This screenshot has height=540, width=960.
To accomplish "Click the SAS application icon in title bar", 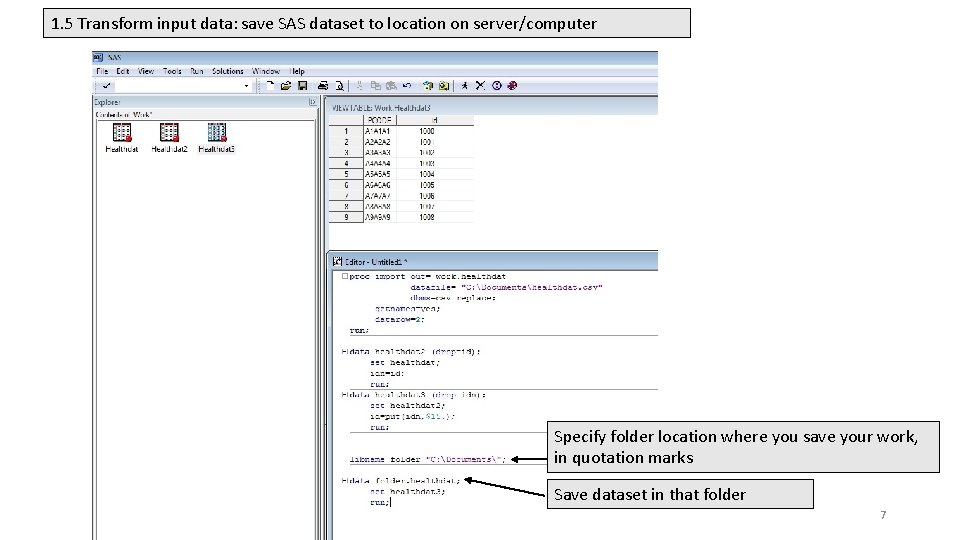I will 98,58.
